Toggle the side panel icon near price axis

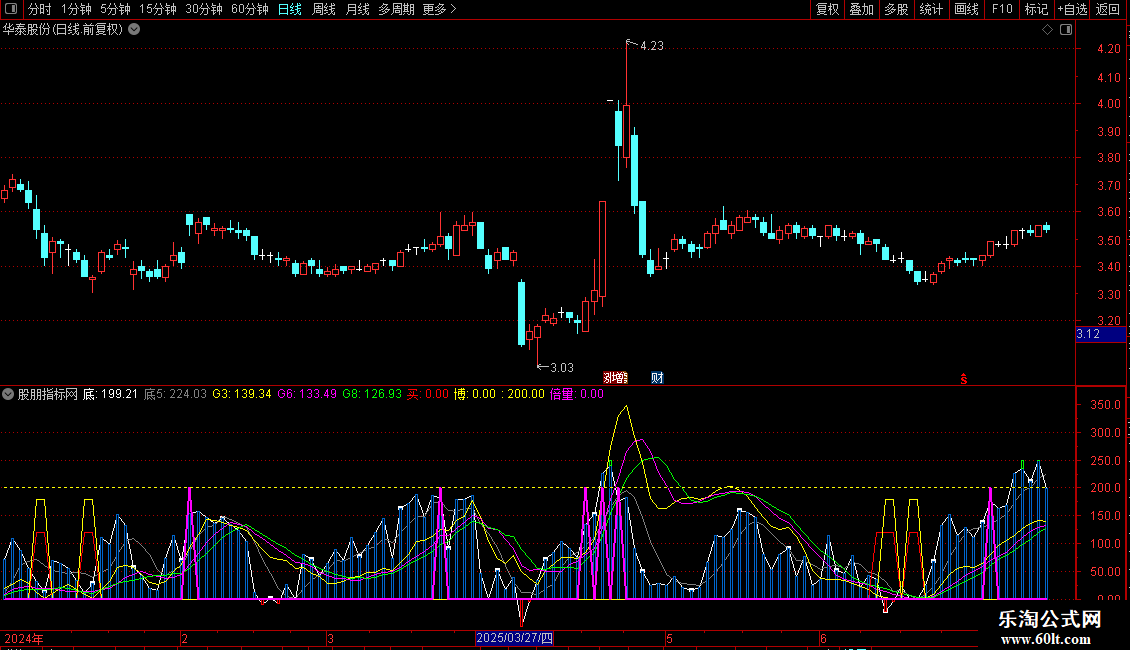(x=1064, y=30)
